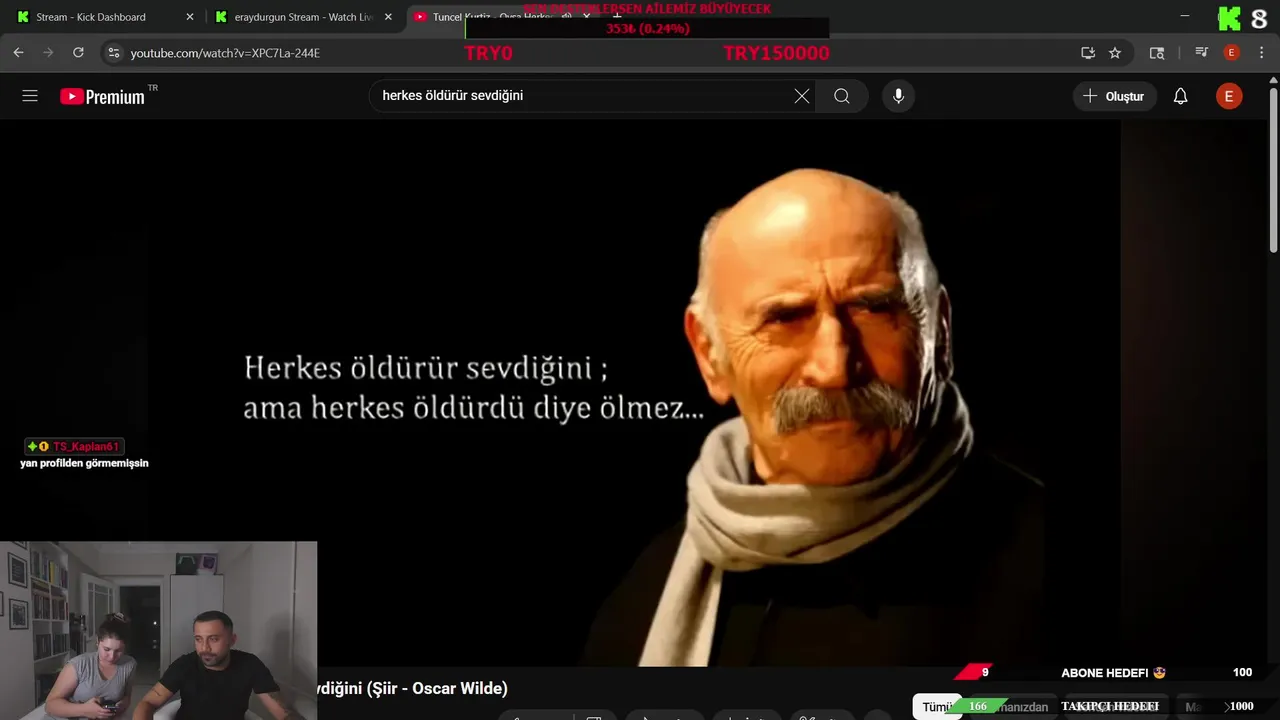View site information icon in address bar
The height and width of the screenshot is (720, 1280).
(113, 53)
